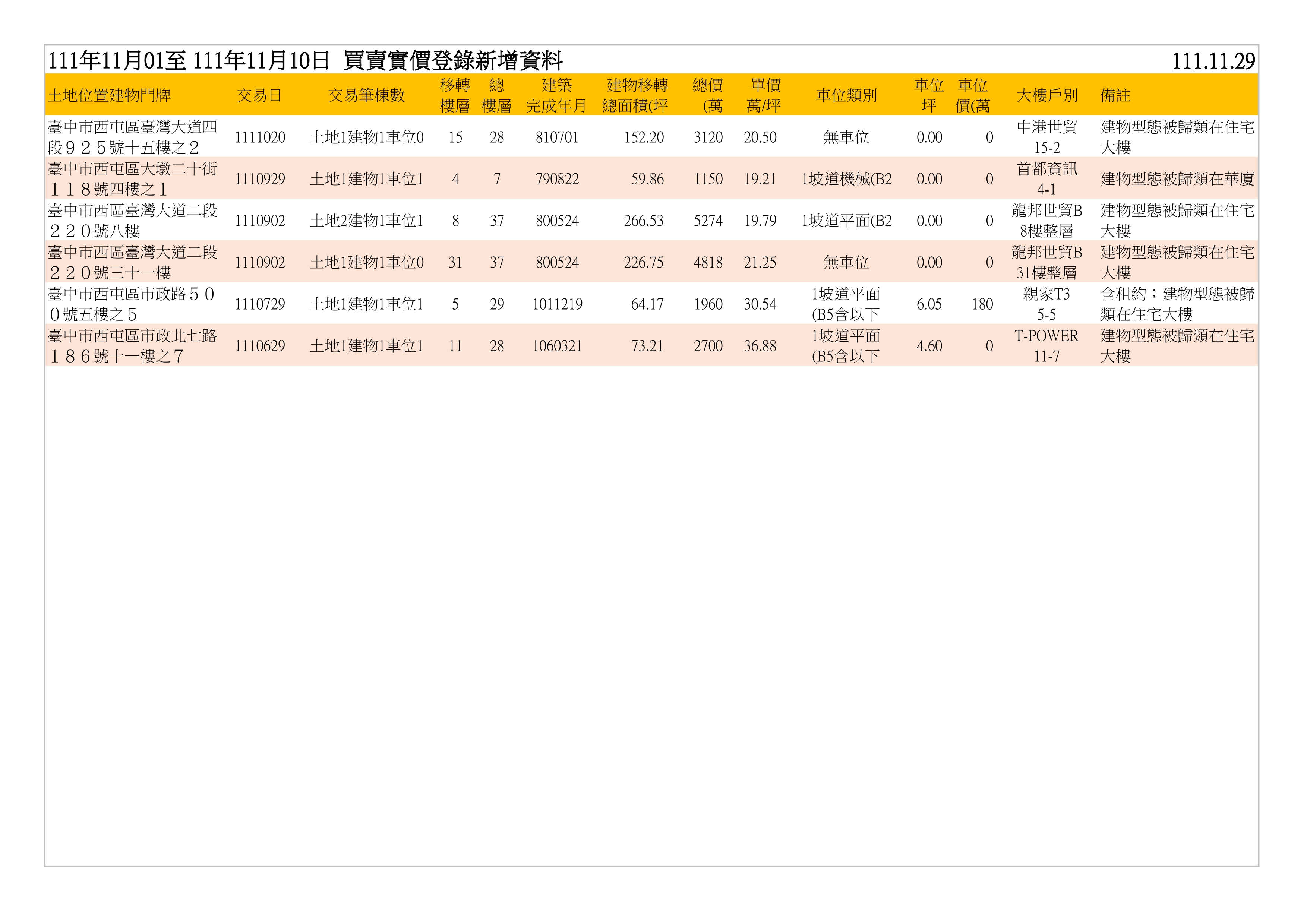1307x924 pixels.
Task: Select the 建築完成年月 column header
Action: (556, 95)
